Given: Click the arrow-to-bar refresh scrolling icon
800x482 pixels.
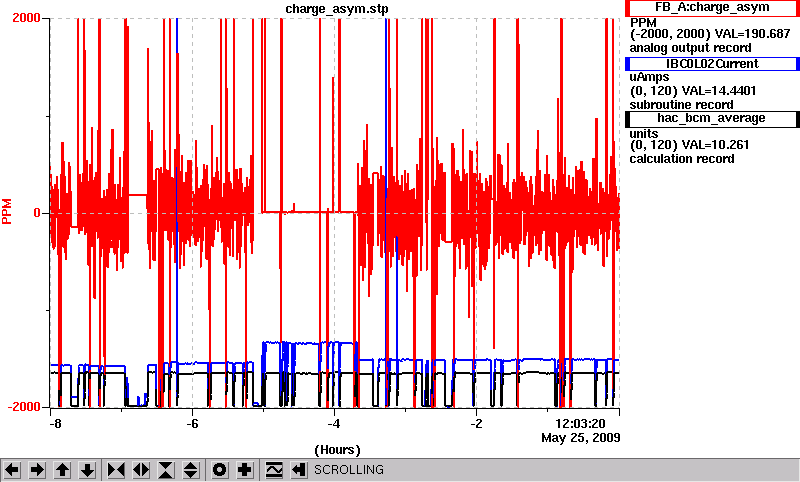Looking at the screenshot, I should pyautogui.click(x=299, y=470).
